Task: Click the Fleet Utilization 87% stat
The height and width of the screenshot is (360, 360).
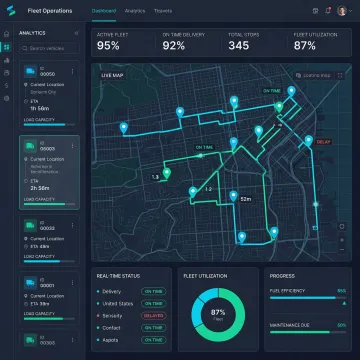Action: (315, 42)
